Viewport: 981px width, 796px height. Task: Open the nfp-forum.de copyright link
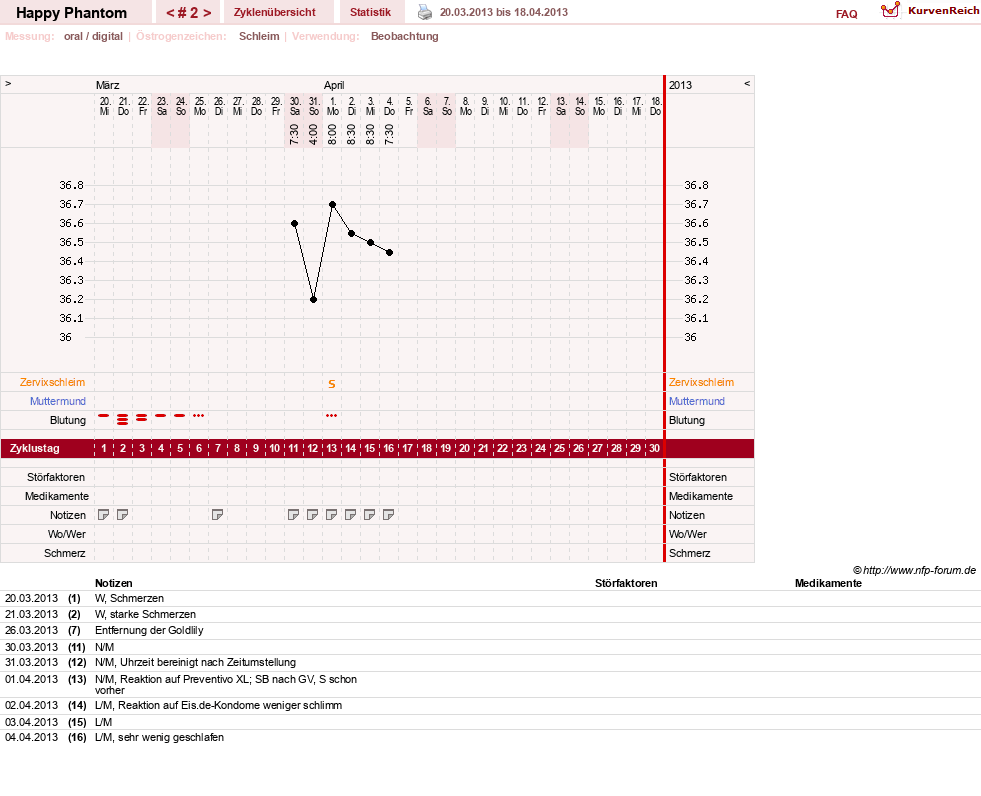pos(914,570)
